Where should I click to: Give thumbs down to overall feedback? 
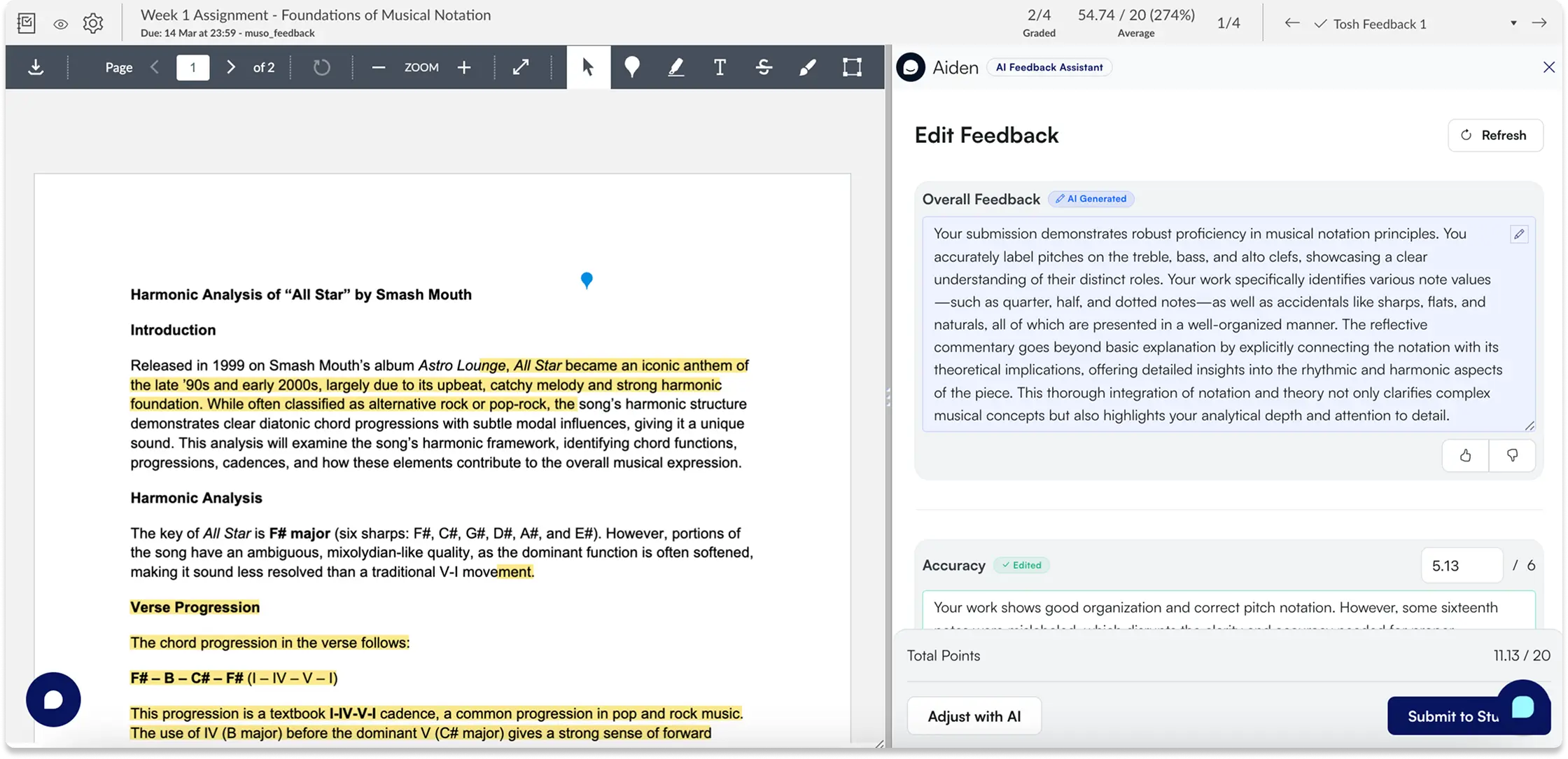click(x=1512, y=456)
